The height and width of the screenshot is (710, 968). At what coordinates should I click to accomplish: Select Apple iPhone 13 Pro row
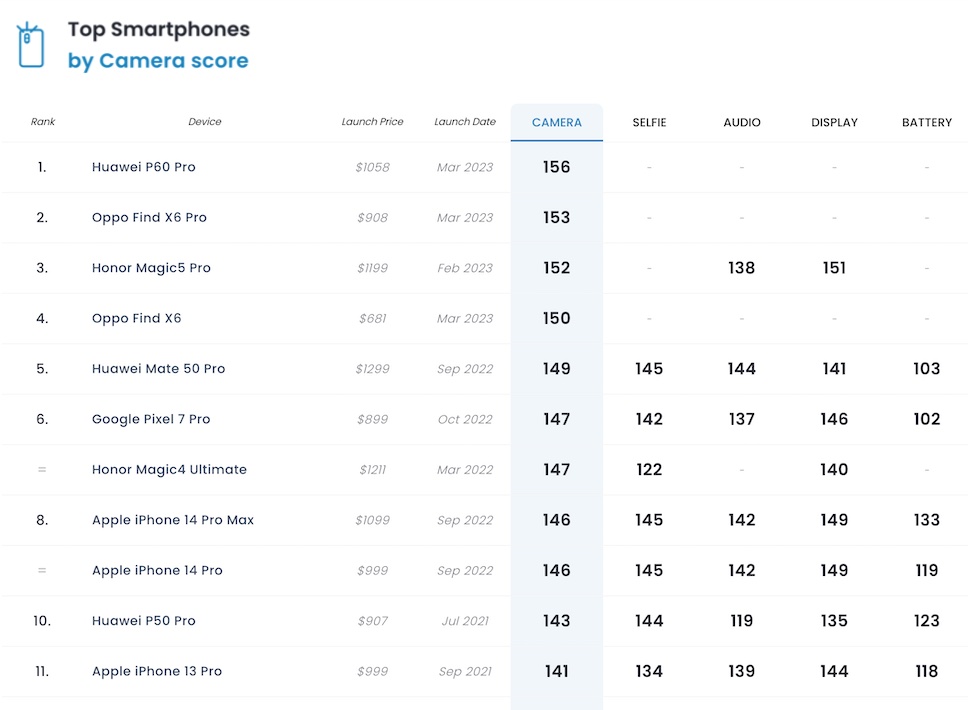tap(157, 671)
